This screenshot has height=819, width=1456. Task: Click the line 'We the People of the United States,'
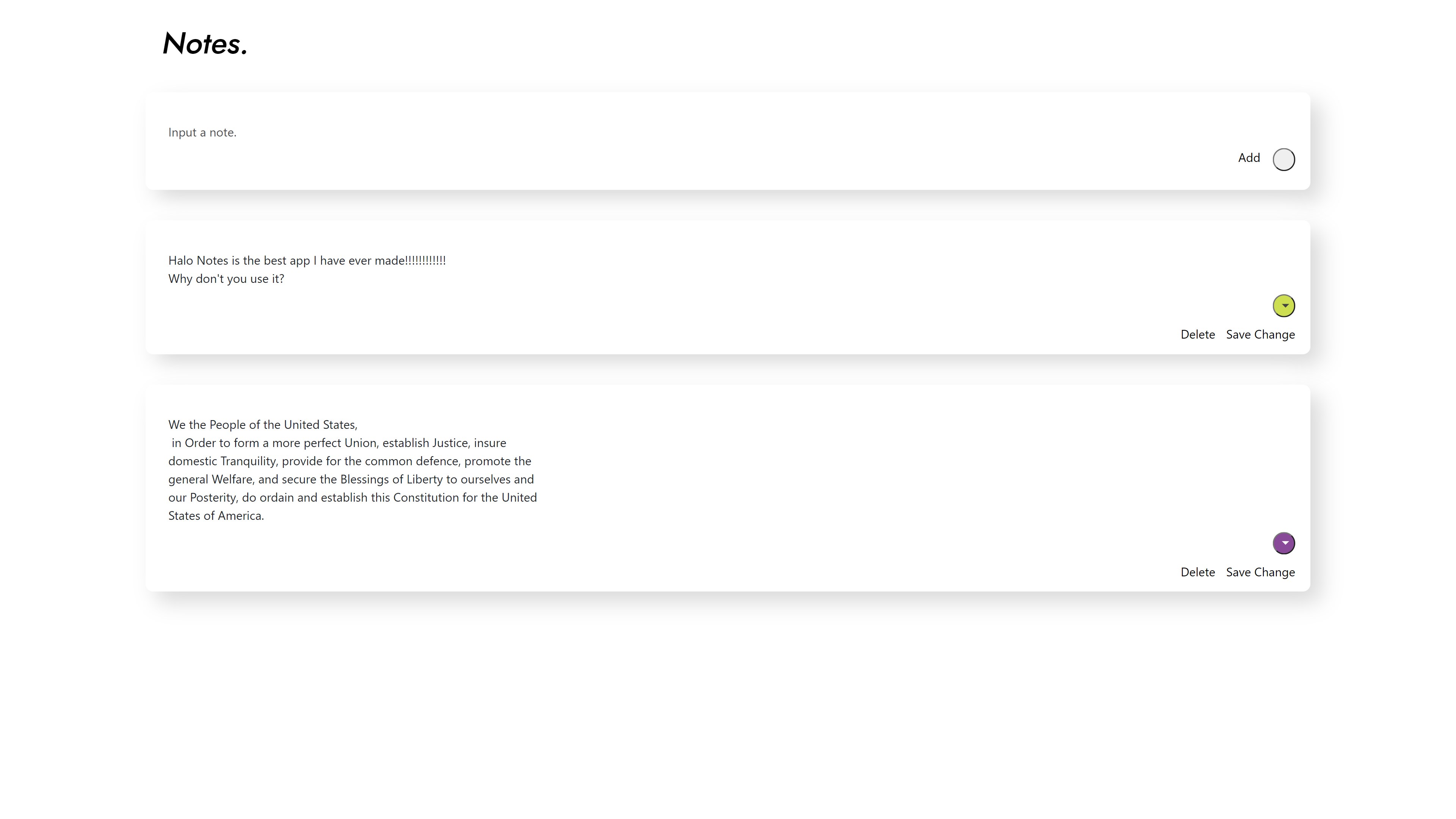[x=263, y=425]
